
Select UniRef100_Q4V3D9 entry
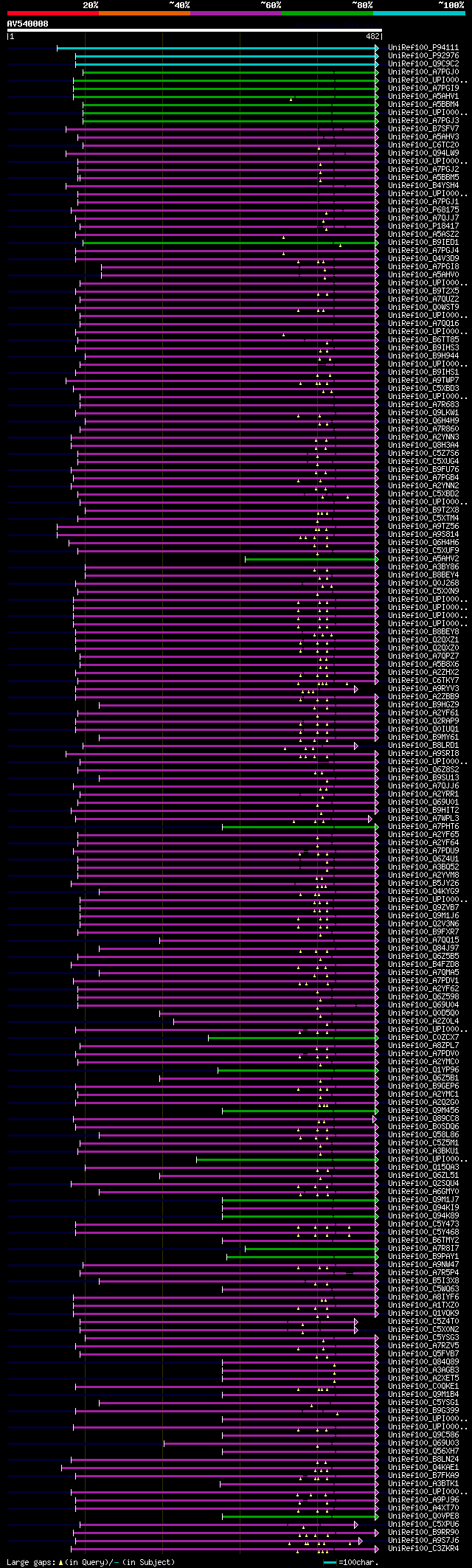(x=423, y=259)
